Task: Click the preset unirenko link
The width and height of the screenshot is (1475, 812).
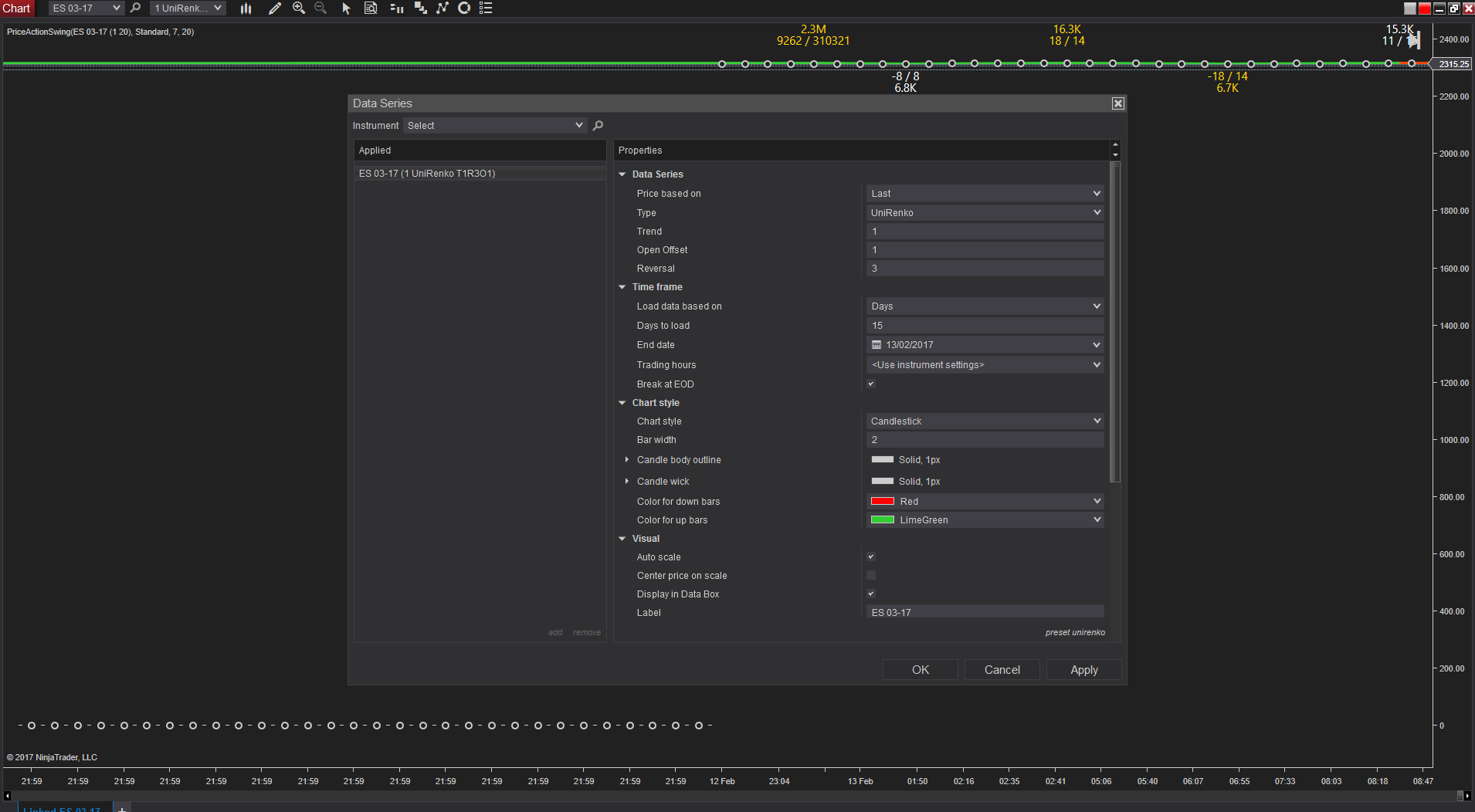Action: (x=1075, y=632)
